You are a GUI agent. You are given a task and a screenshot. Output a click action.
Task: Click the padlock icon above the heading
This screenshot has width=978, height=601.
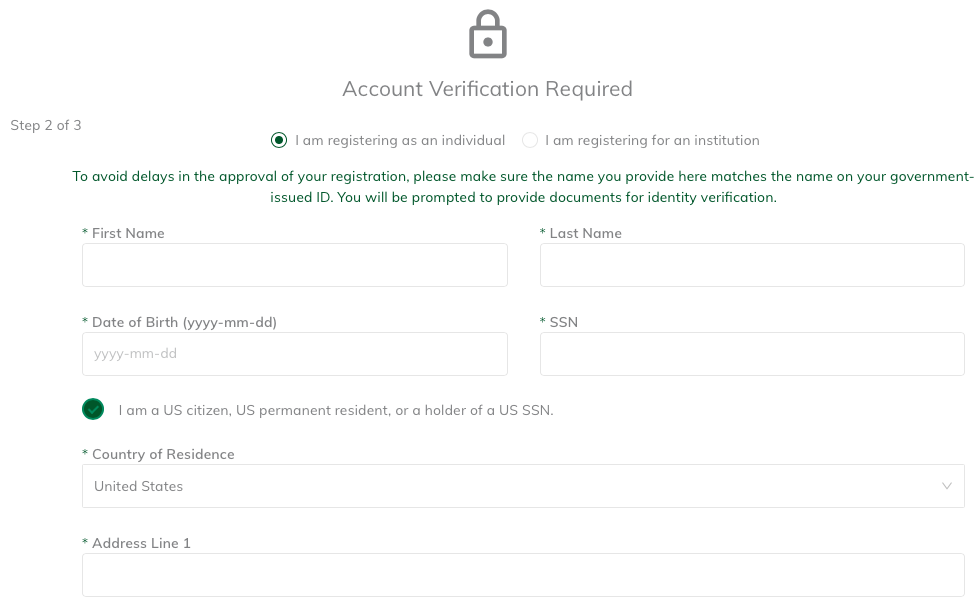[488, 34]
